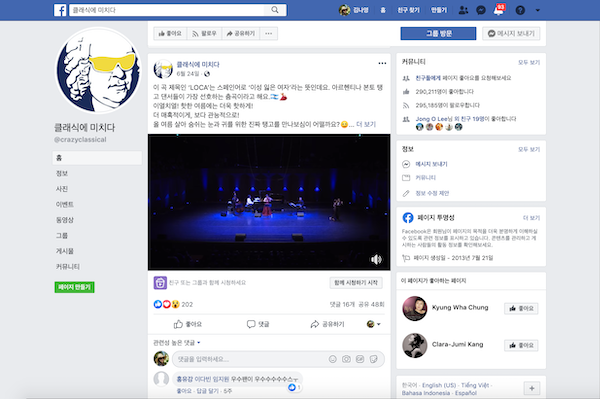Viewport: 600px width, 399px height.
Task: Click the page Follow (팔로우) button
Action: (x=204, y=34)
